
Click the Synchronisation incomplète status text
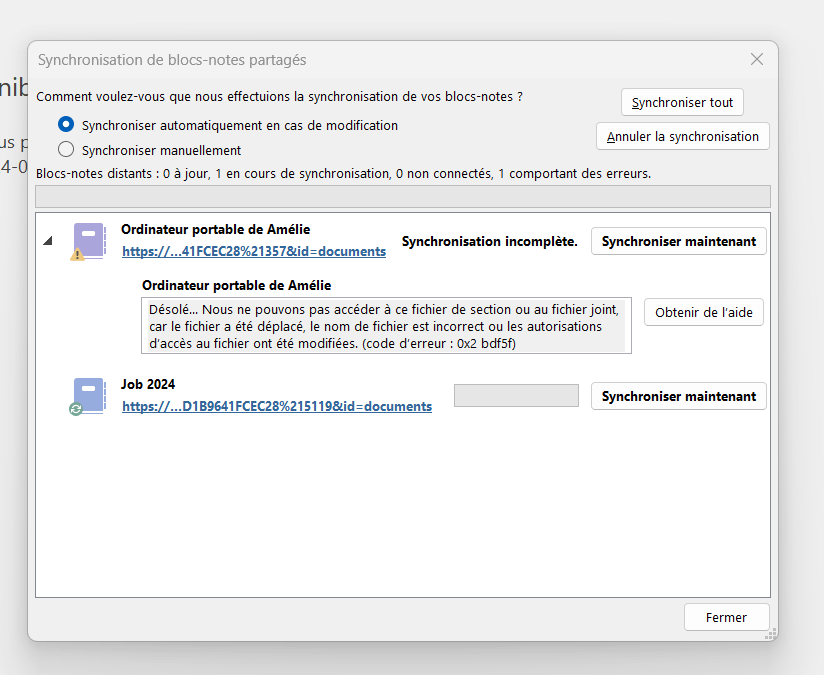click(x=490, y=241)
